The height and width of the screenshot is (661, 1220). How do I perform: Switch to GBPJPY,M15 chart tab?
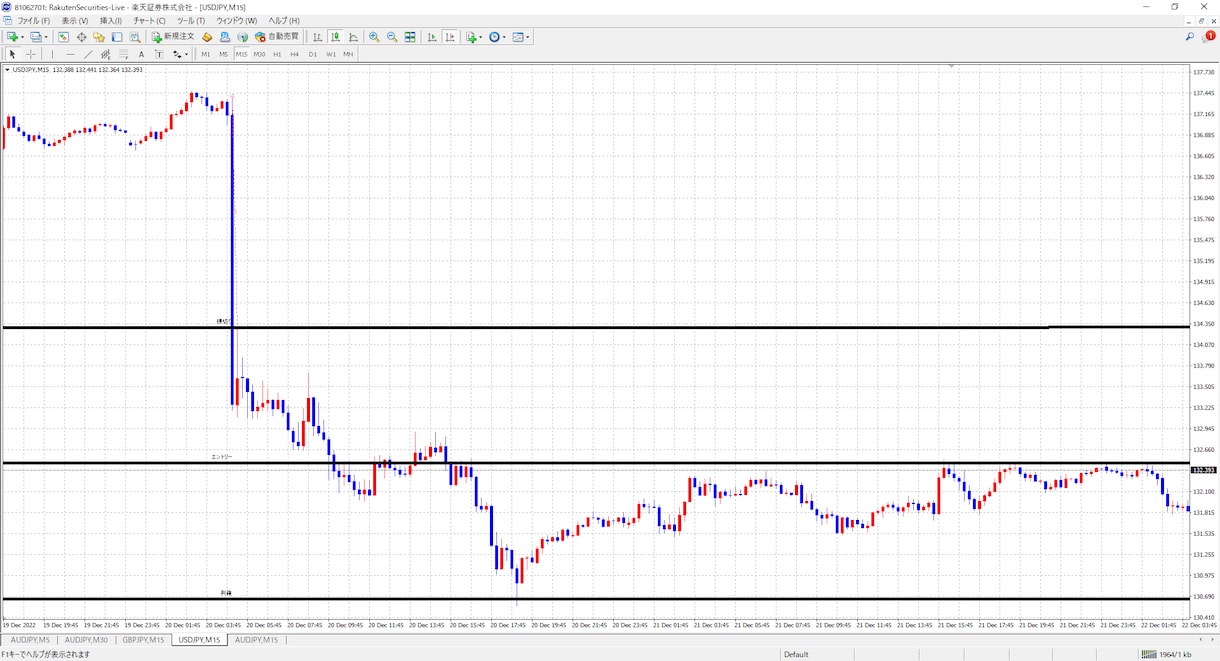[143, 639]
